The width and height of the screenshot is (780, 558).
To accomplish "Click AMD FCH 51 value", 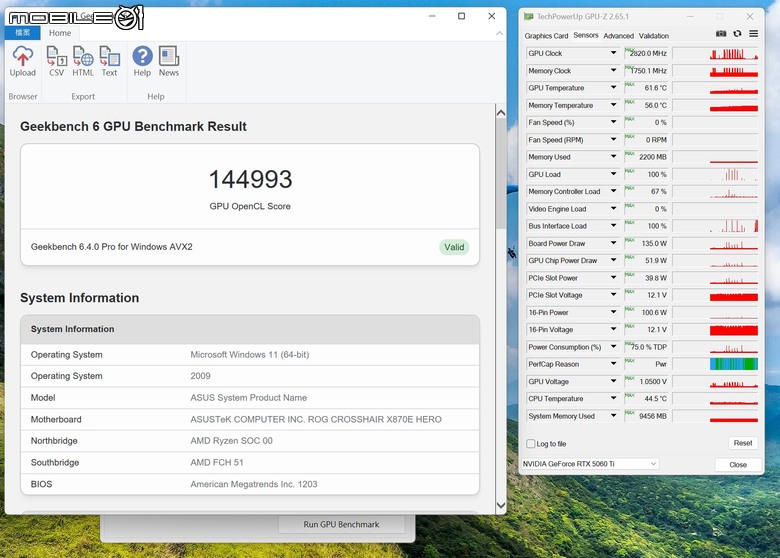I will pyautogui.click(x=217, y=463).
